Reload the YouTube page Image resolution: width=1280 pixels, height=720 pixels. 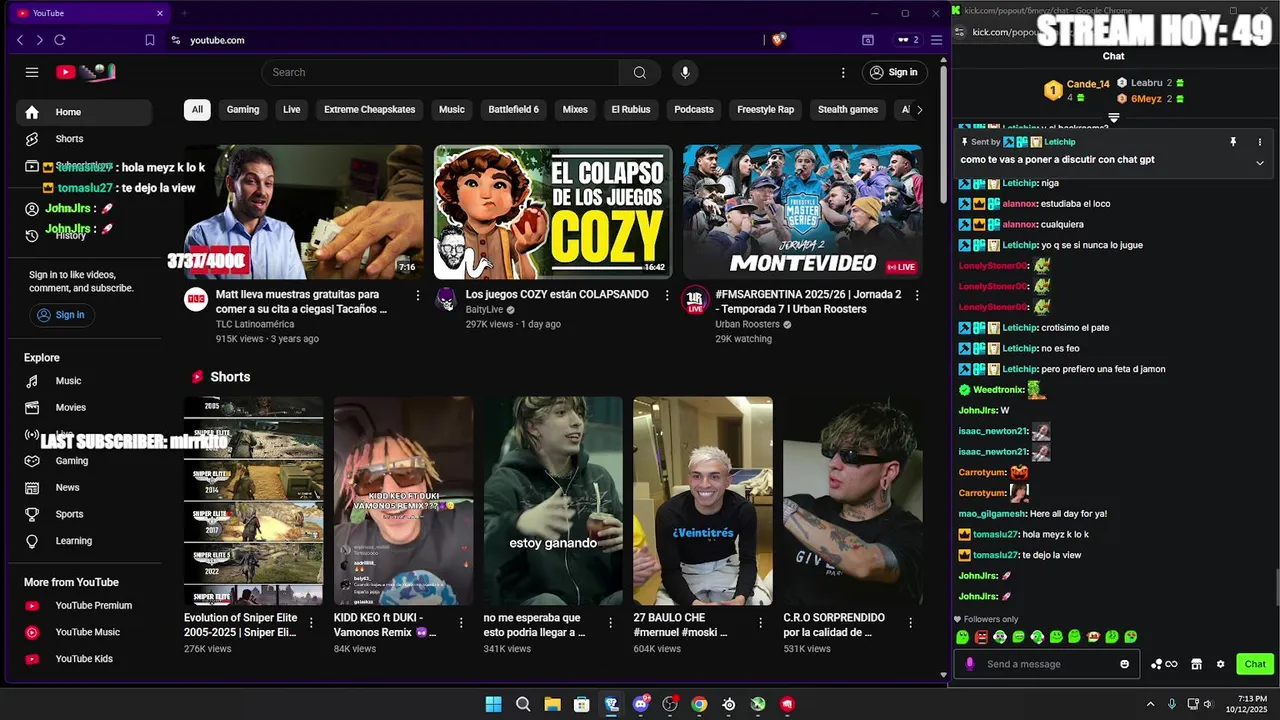[60, 40]
